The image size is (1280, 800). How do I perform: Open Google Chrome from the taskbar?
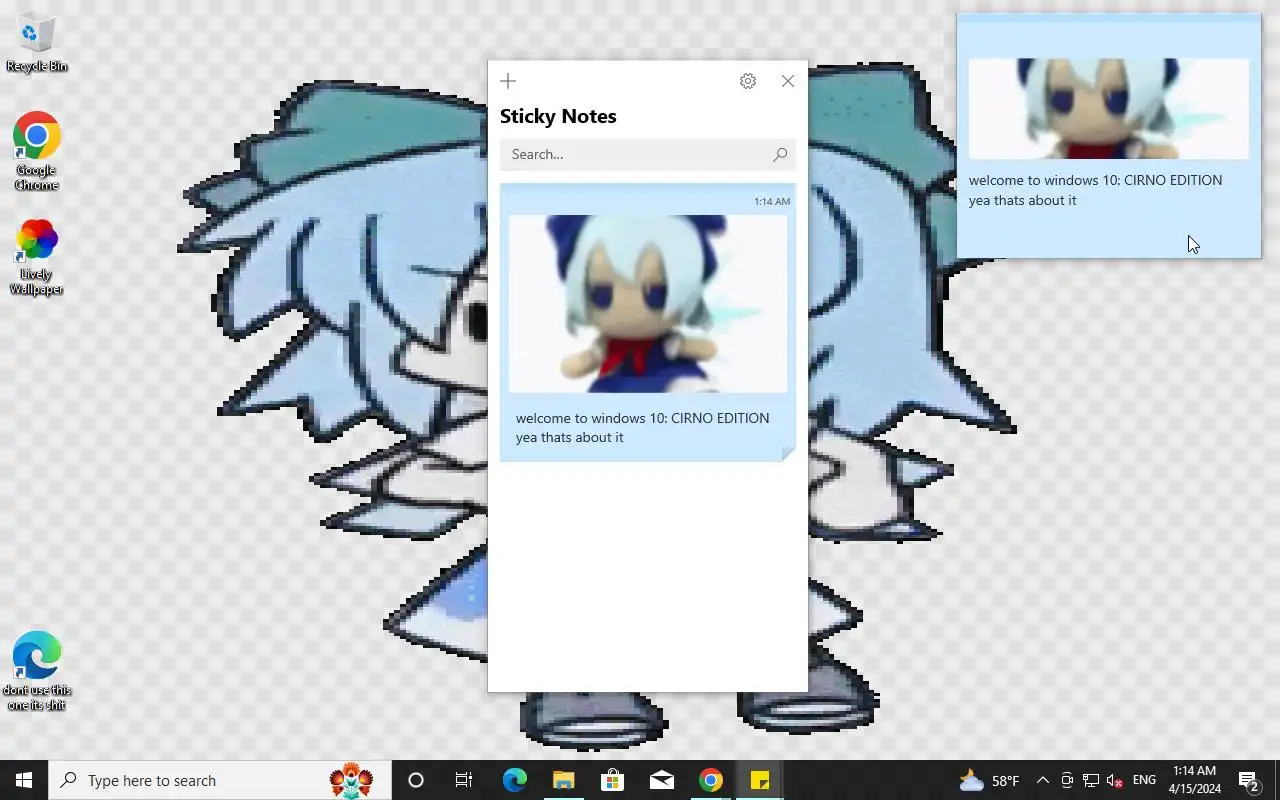pos(710,780)
